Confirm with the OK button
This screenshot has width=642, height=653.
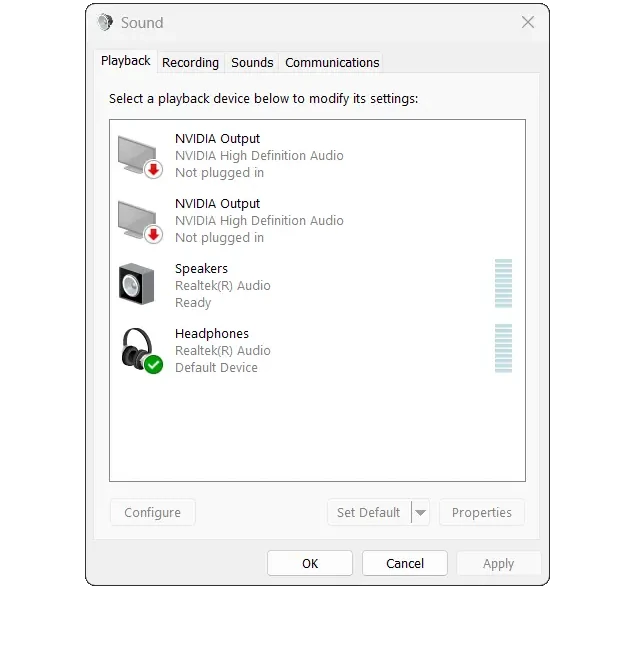click(310, 563)
